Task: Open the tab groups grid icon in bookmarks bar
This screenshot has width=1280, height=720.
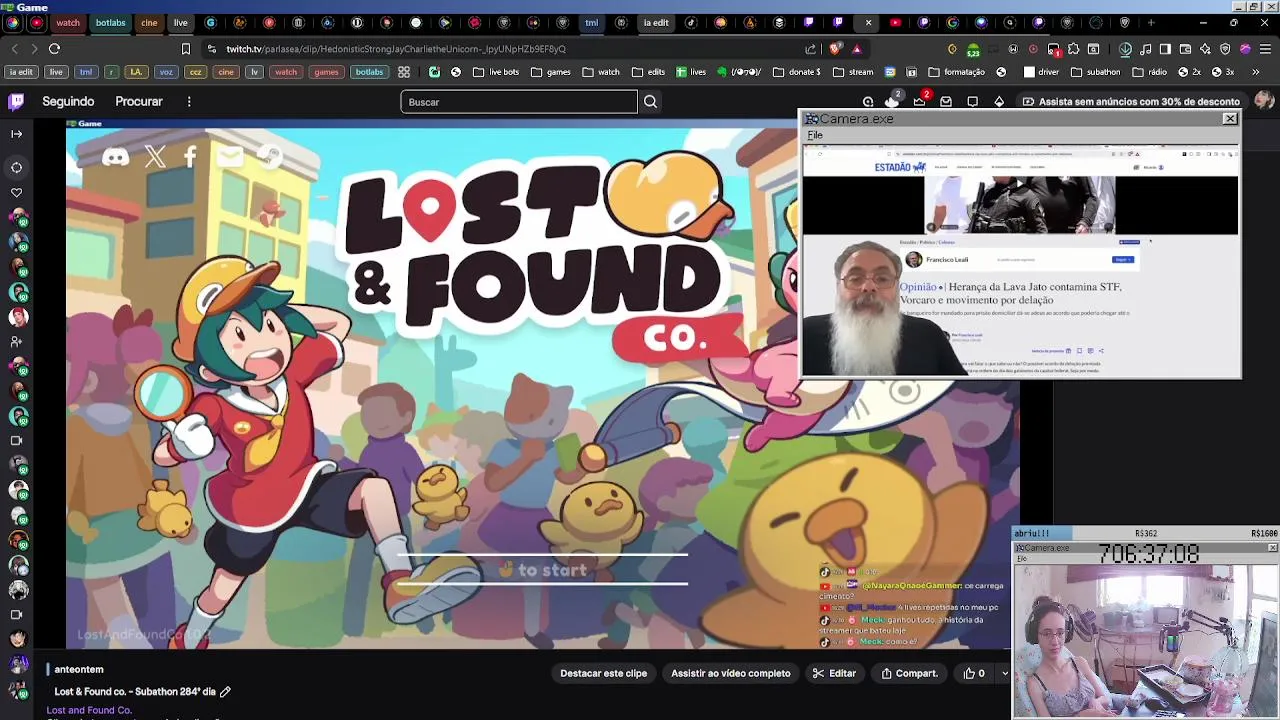Action: tap(404, 72)
